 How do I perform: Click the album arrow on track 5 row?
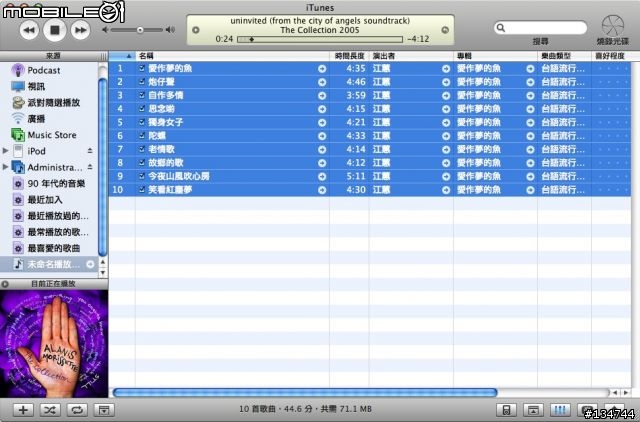click(x=530, y=122)
